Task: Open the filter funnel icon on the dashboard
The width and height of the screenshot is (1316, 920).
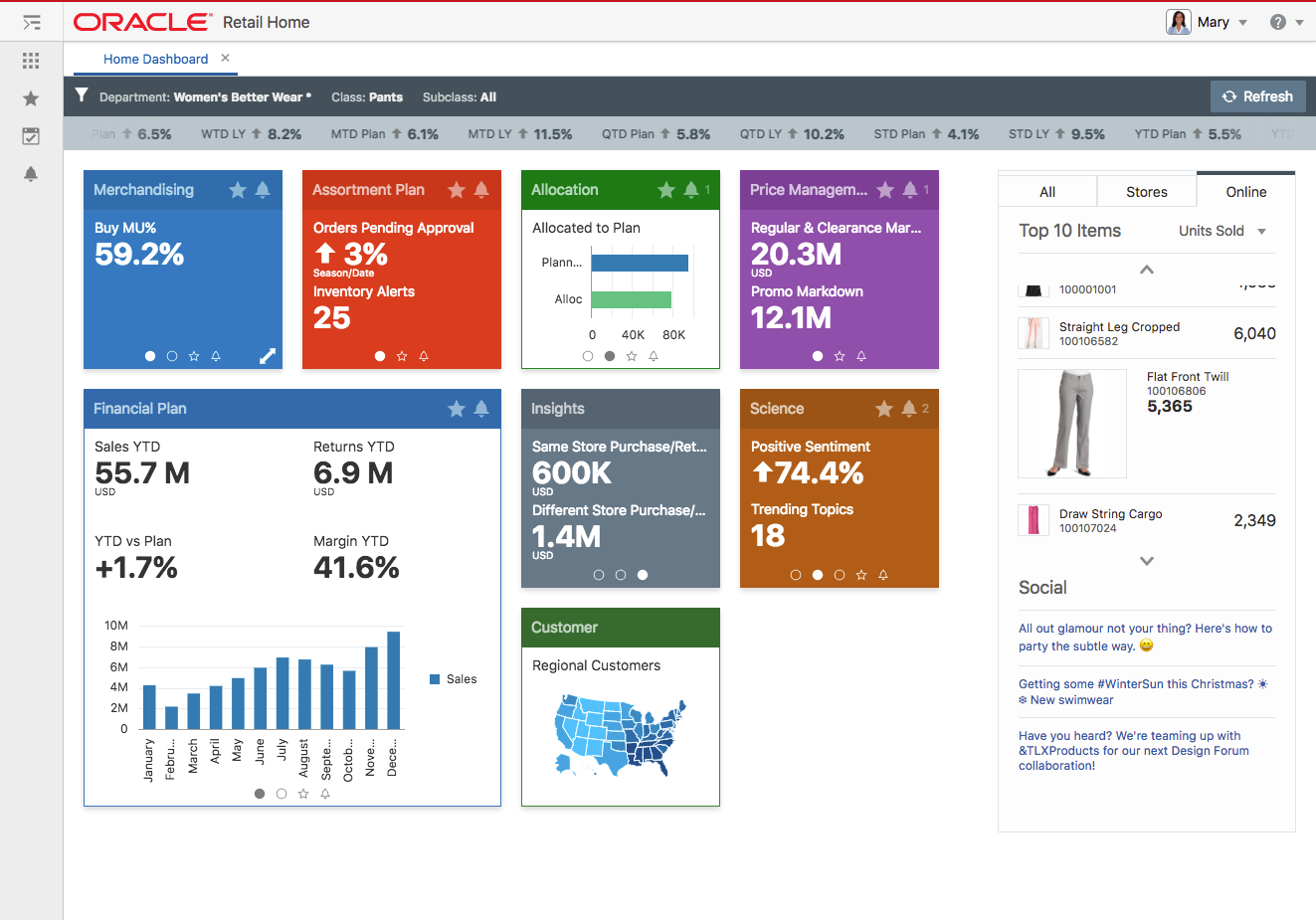Action: click(x=81, y=96)
